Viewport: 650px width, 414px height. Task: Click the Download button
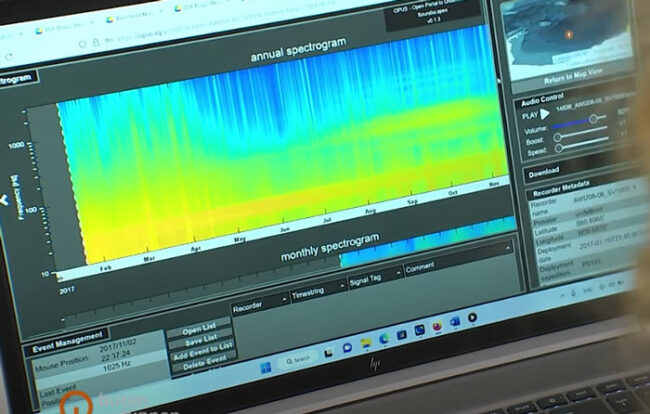coord(543,173)
